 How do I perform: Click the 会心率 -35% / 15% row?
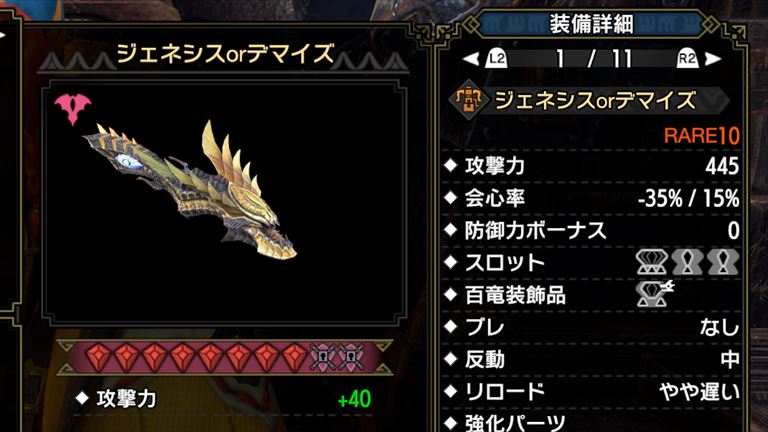pyautogui.click(x=591, y=198)
